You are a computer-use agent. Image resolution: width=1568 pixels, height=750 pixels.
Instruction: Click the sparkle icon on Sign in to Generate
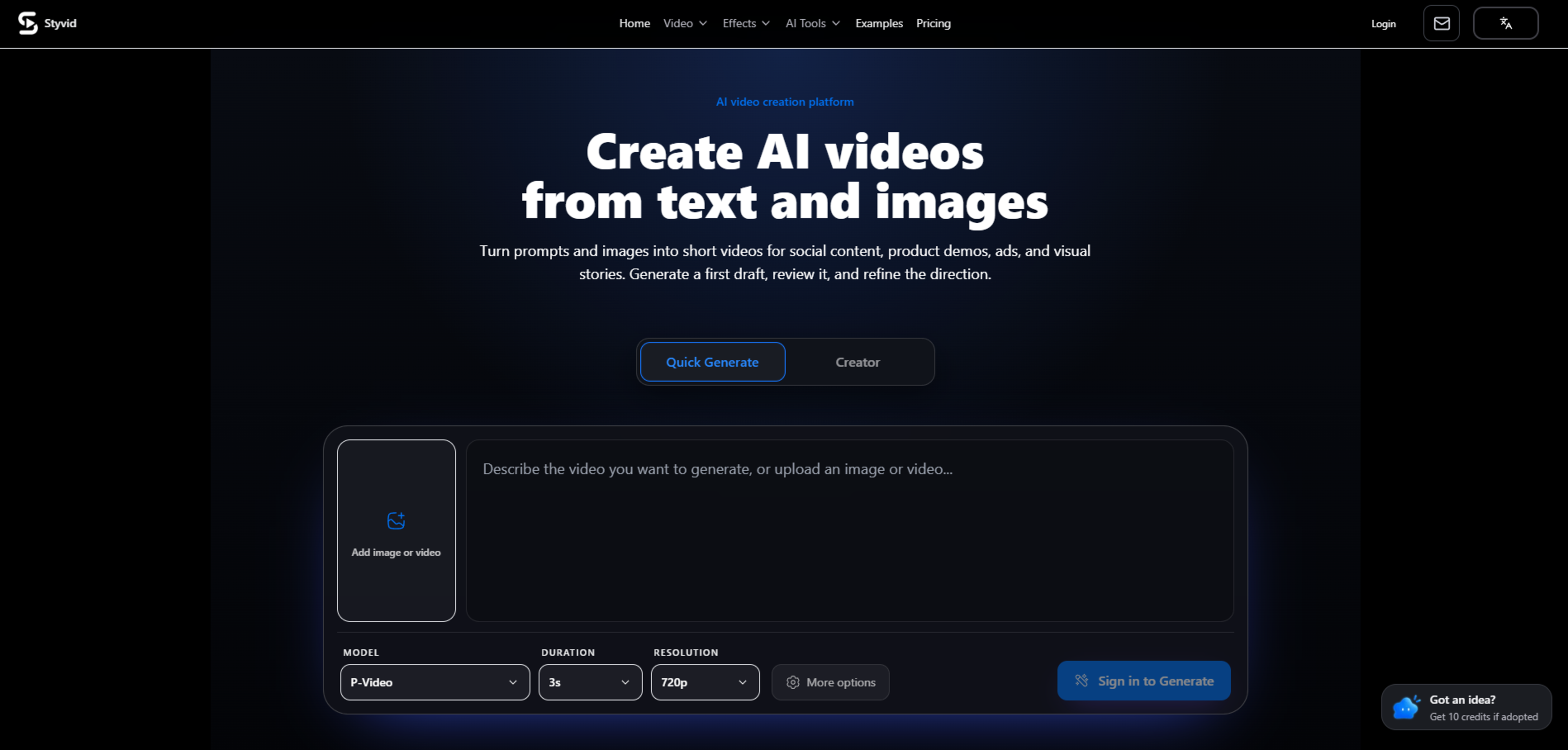(x=1081, y=681)
